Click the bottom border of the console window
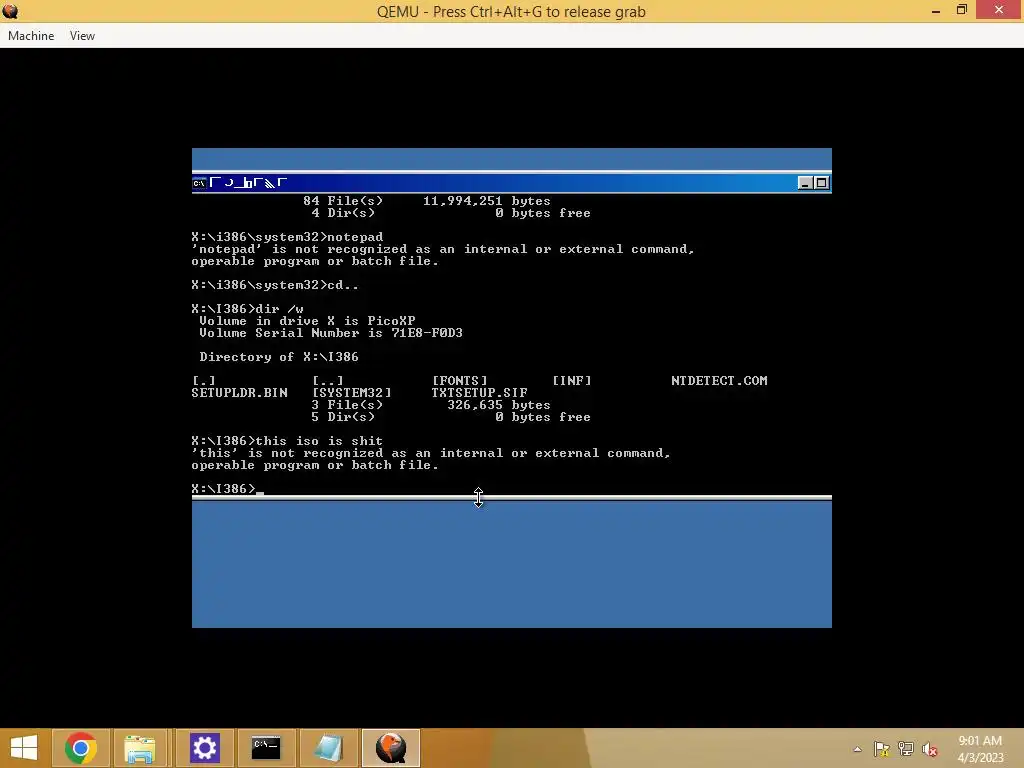 [x=511, y=498]
